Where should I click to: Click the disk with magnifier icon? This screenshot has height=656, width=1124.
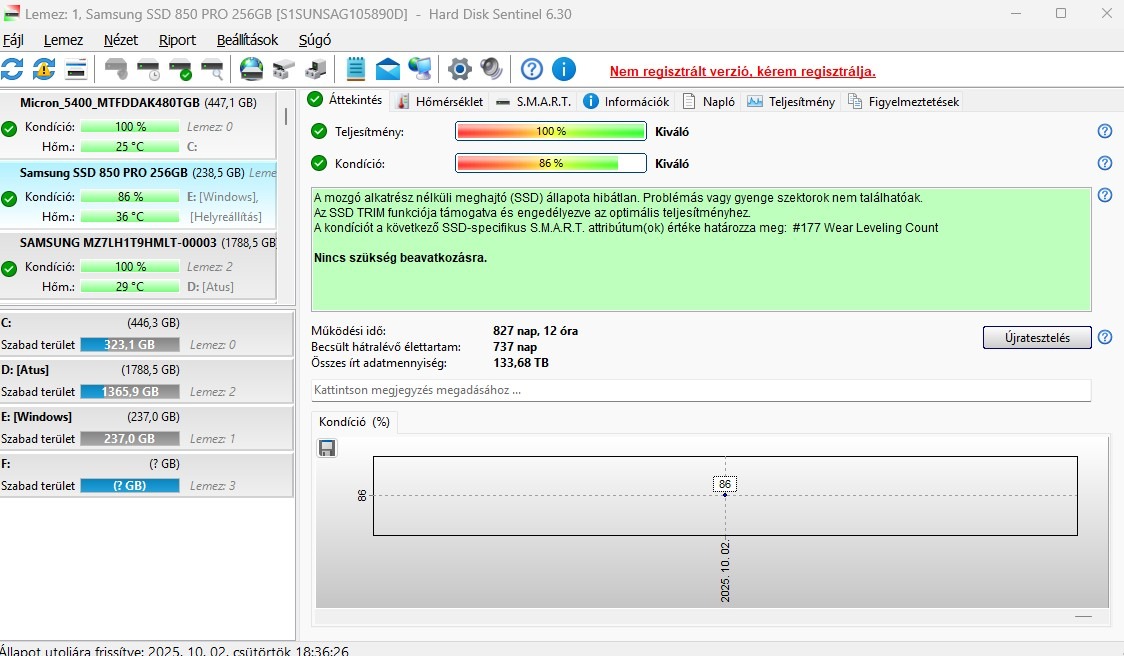212,69
